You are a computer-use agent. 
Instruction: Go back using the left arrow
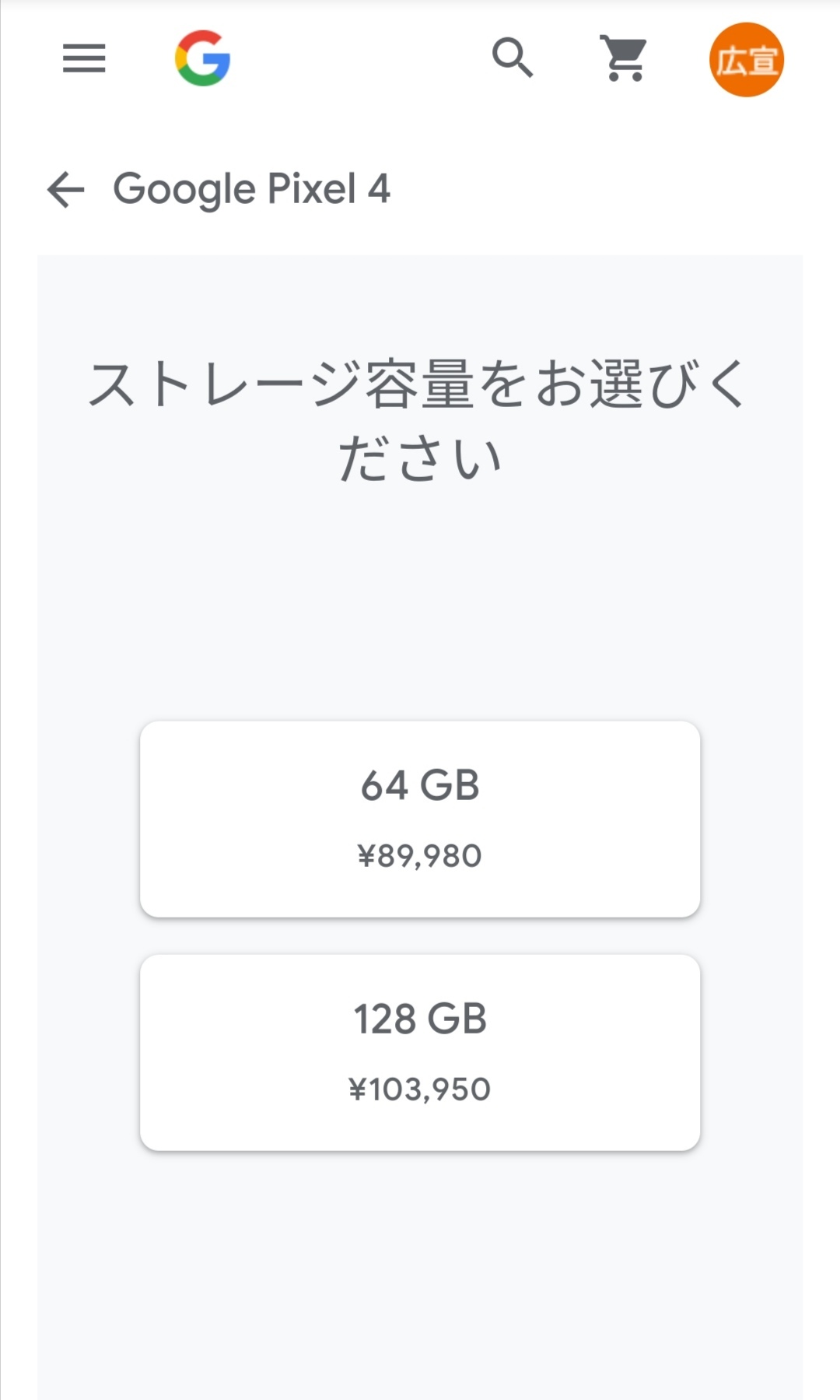pos(66,189)
